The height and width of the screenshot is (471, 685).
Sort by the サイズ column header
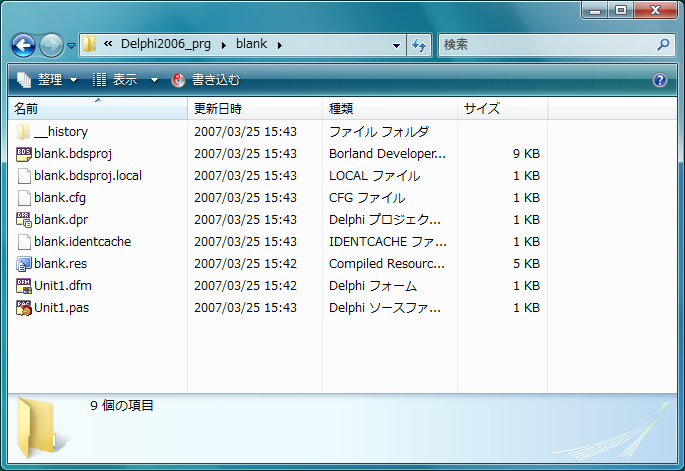point(503,108)
